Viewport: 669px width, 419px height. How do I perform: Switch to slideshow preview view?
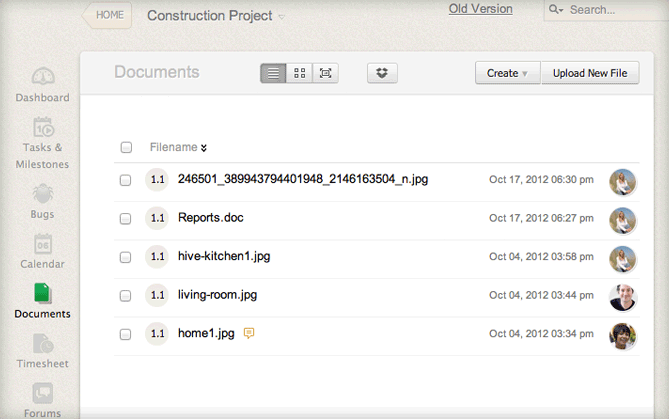(325, 73)
